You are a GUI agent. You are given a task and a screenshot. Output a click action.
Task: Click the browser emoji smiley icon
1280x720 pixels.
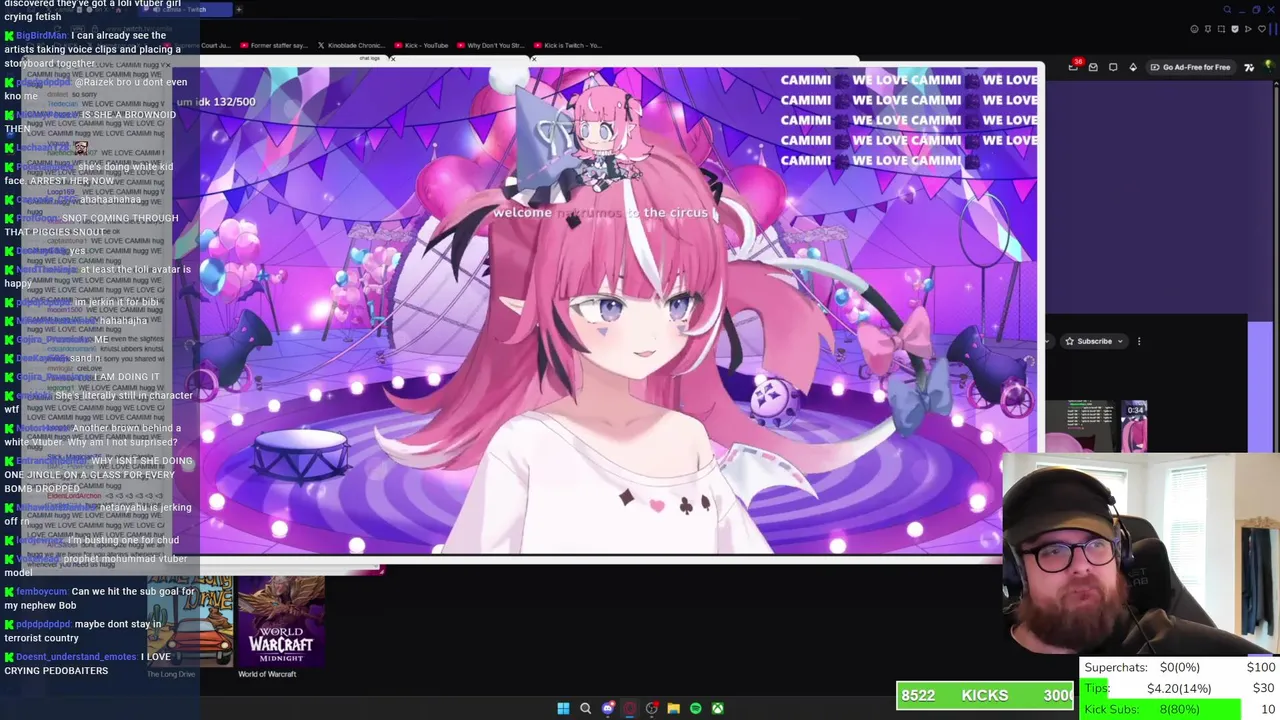click(1194, 29)
